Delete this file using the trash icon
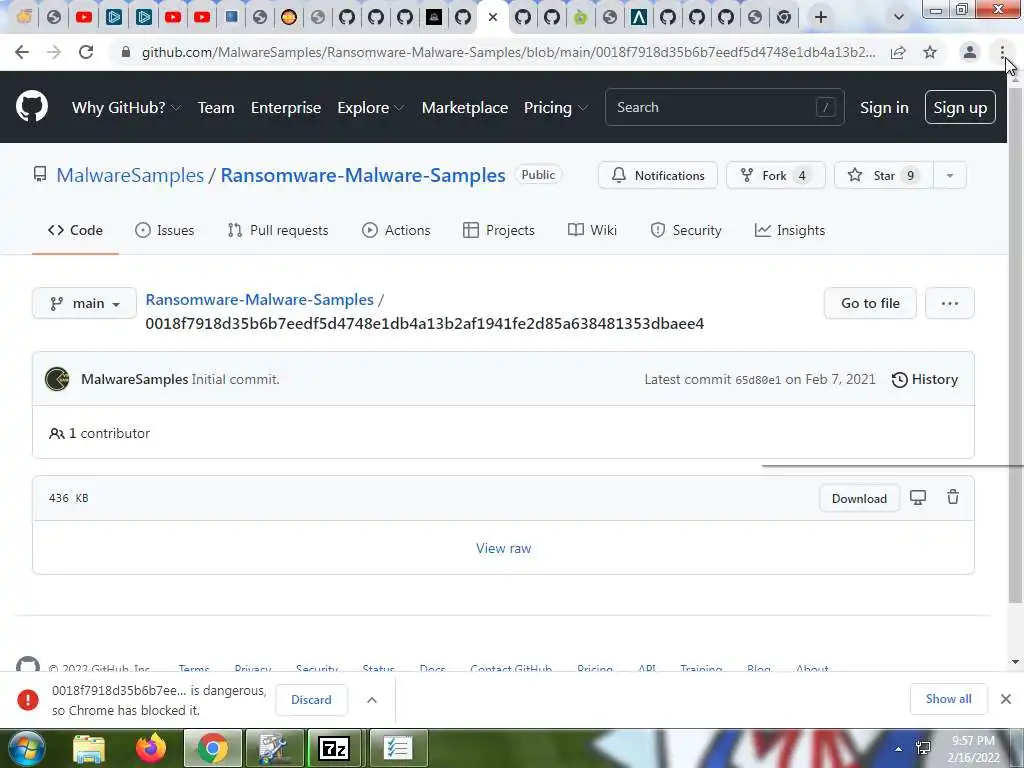This screenshot has width=1024, height=768. tap(953, 498)
